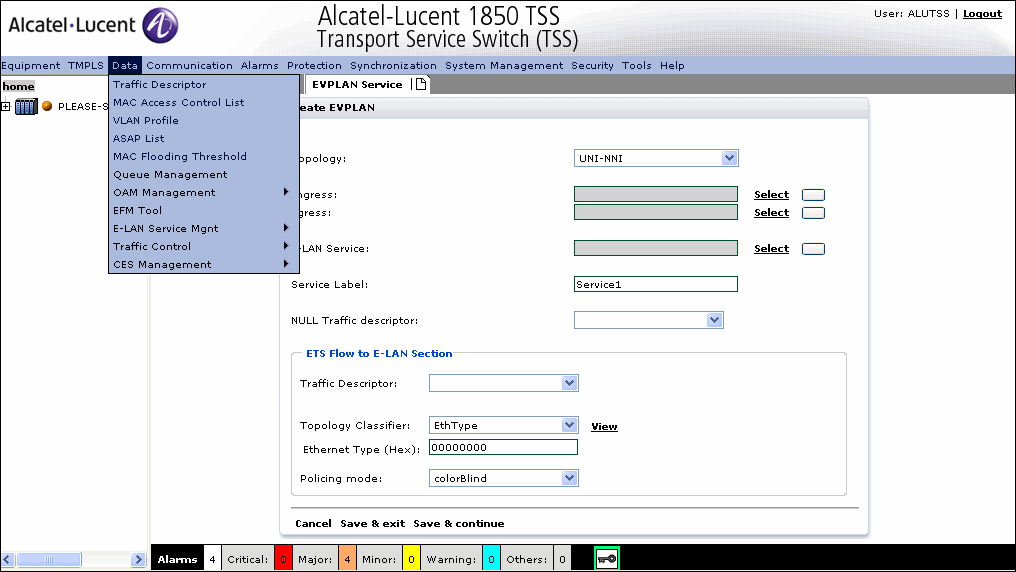Viewport: 1016px width, 572px height.
Task: Open the Communication menu
Action: (x=189, y=65)
